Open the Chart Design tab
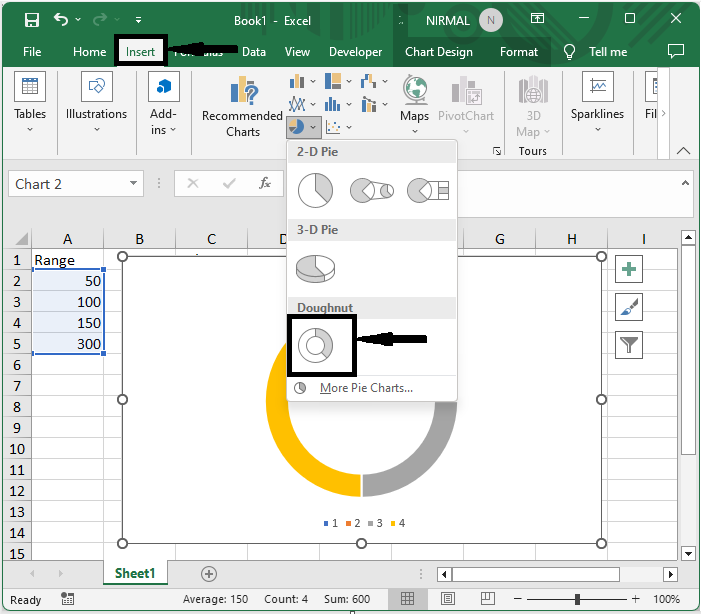Image resolution: width=701 pixels, height=614 pixels. pyautogui.click(x=439, y=52)
